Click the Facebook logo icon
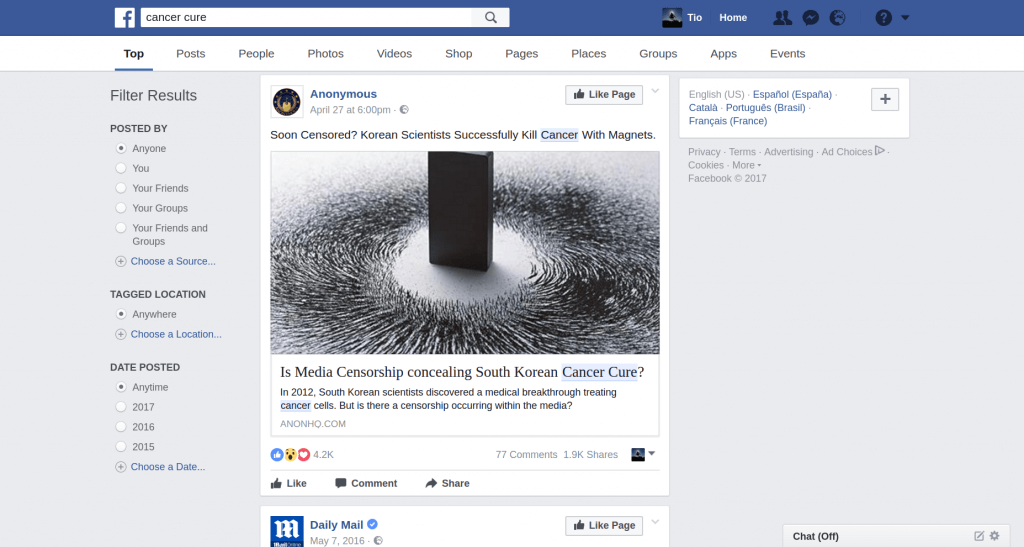1024x547 pixels. tap(125, 17)
